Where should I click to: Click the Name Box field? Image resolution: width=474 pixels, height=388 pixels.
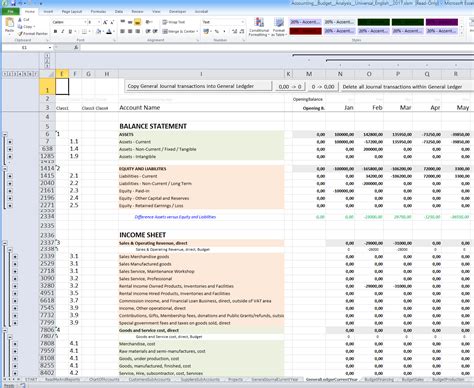coord(25,48)
